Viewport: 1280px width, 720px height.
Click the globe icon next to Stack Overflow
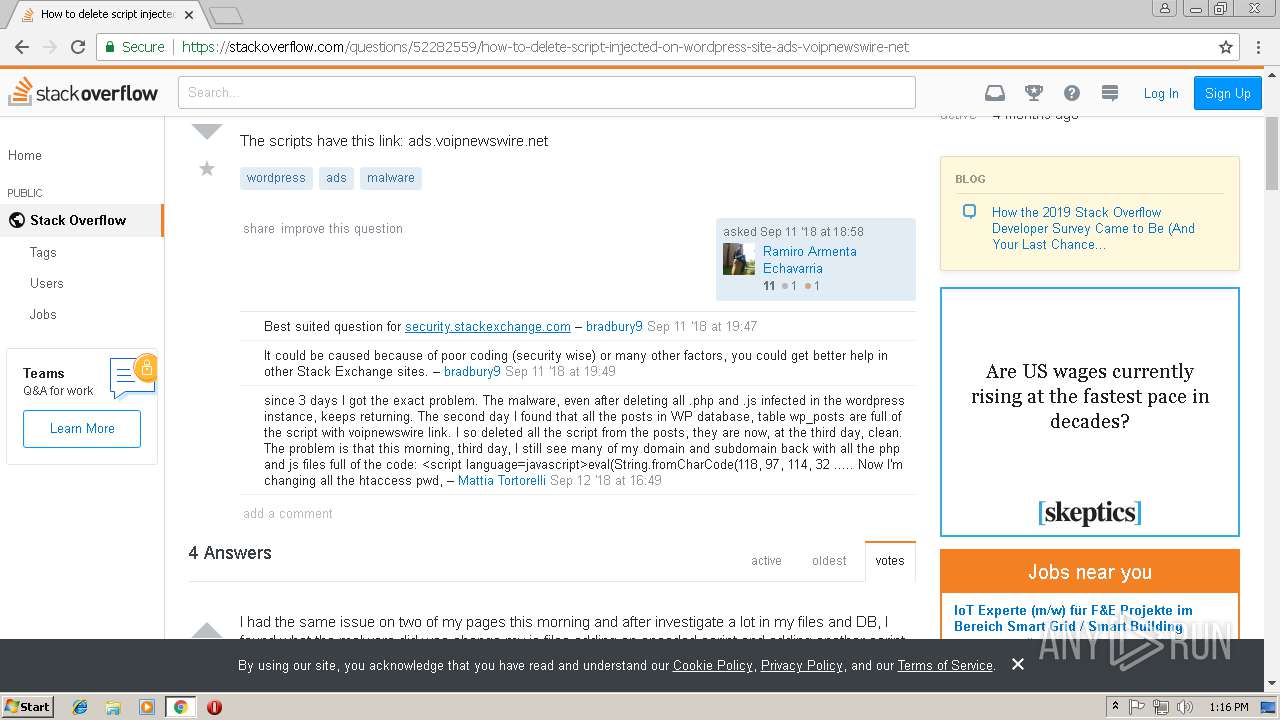click(16, 220)
